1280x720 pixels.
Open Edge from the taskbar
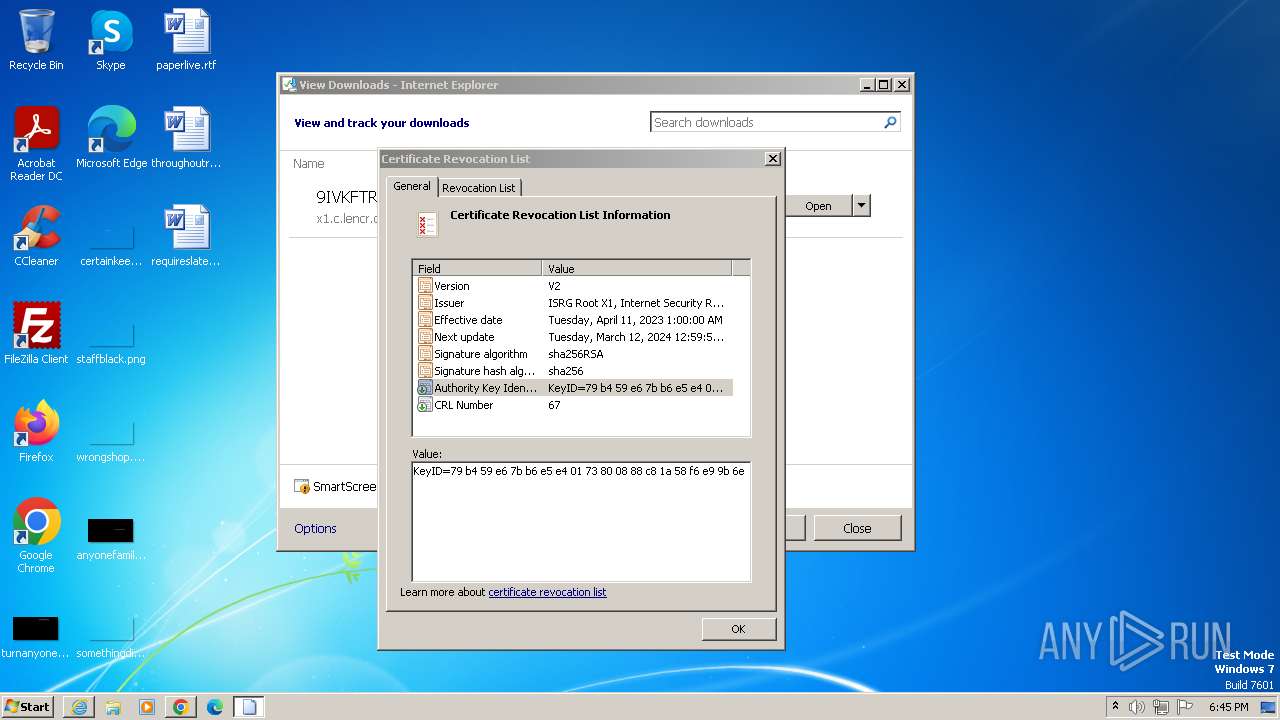coord(215,707)
